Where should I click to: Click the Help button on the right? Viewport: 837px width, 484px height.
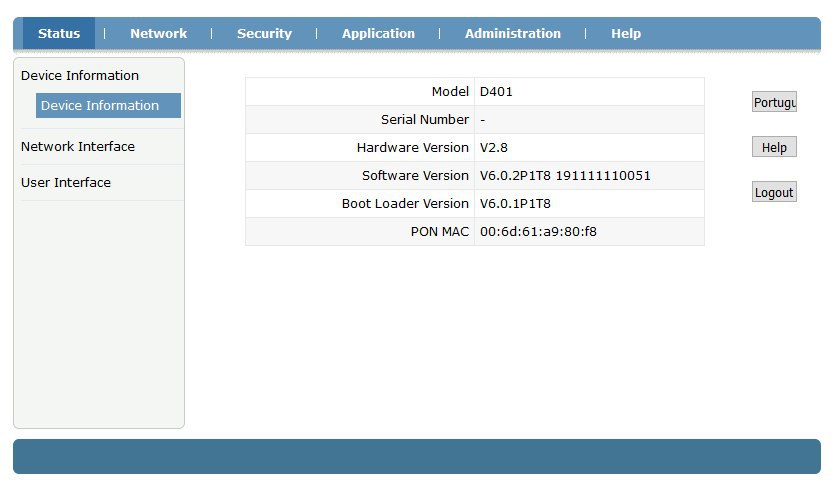point(774,147)
